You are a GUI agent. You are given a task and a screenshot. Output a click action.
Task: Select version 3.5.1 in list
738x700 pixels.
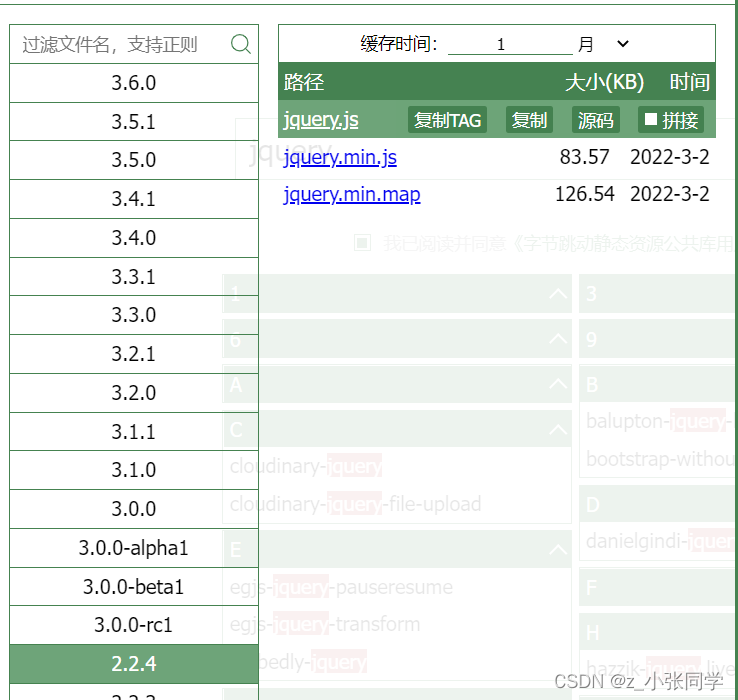pyautogui.click(x=134, y=122)
